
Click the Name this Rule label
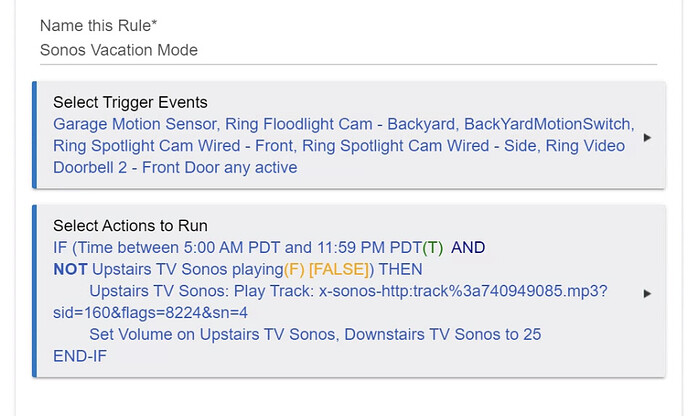point(96,26)
